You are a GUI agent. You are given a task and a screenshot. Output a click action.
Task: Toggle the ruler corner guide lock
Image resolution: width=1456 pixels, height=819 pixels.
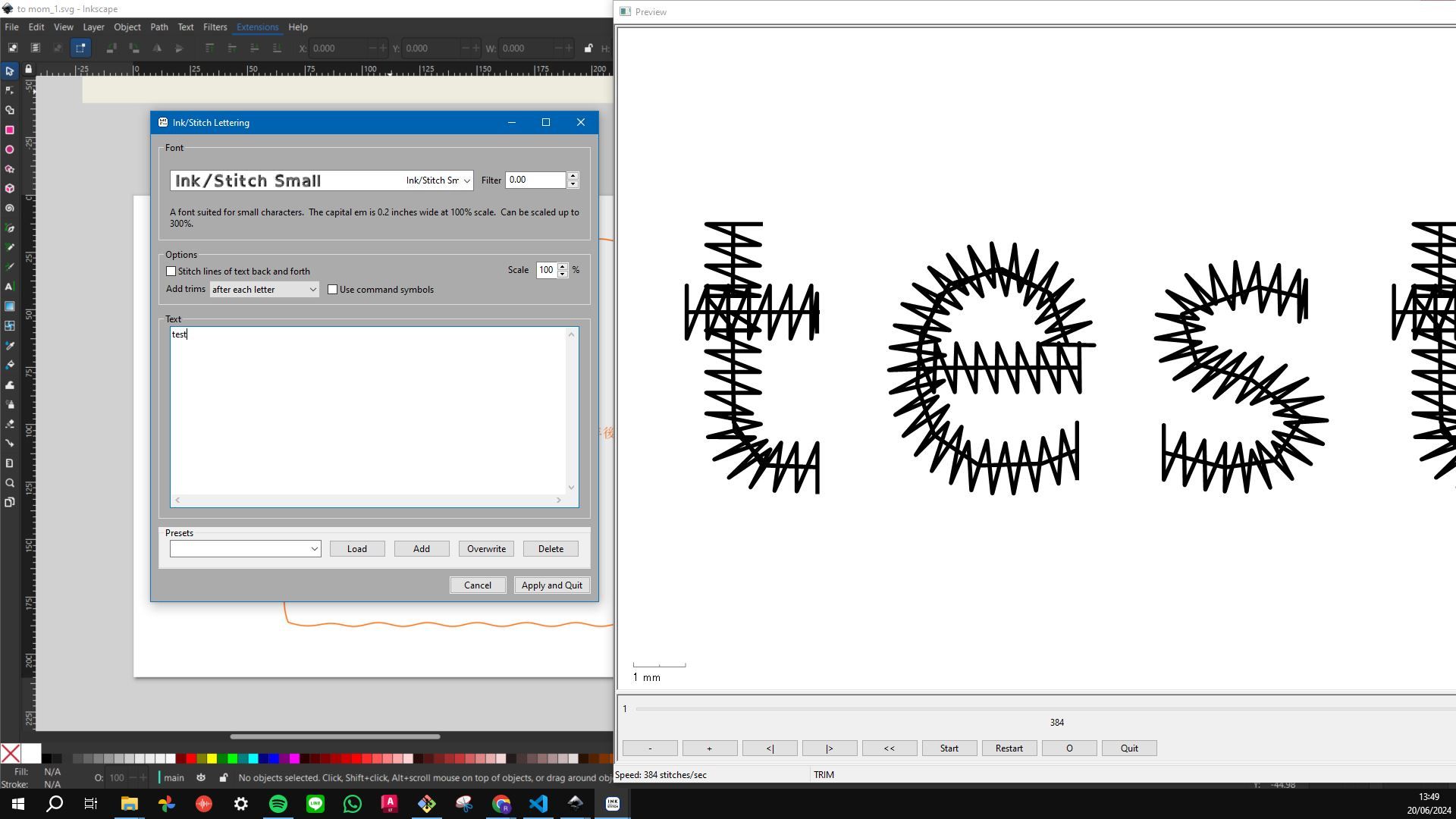pos(29,70)
